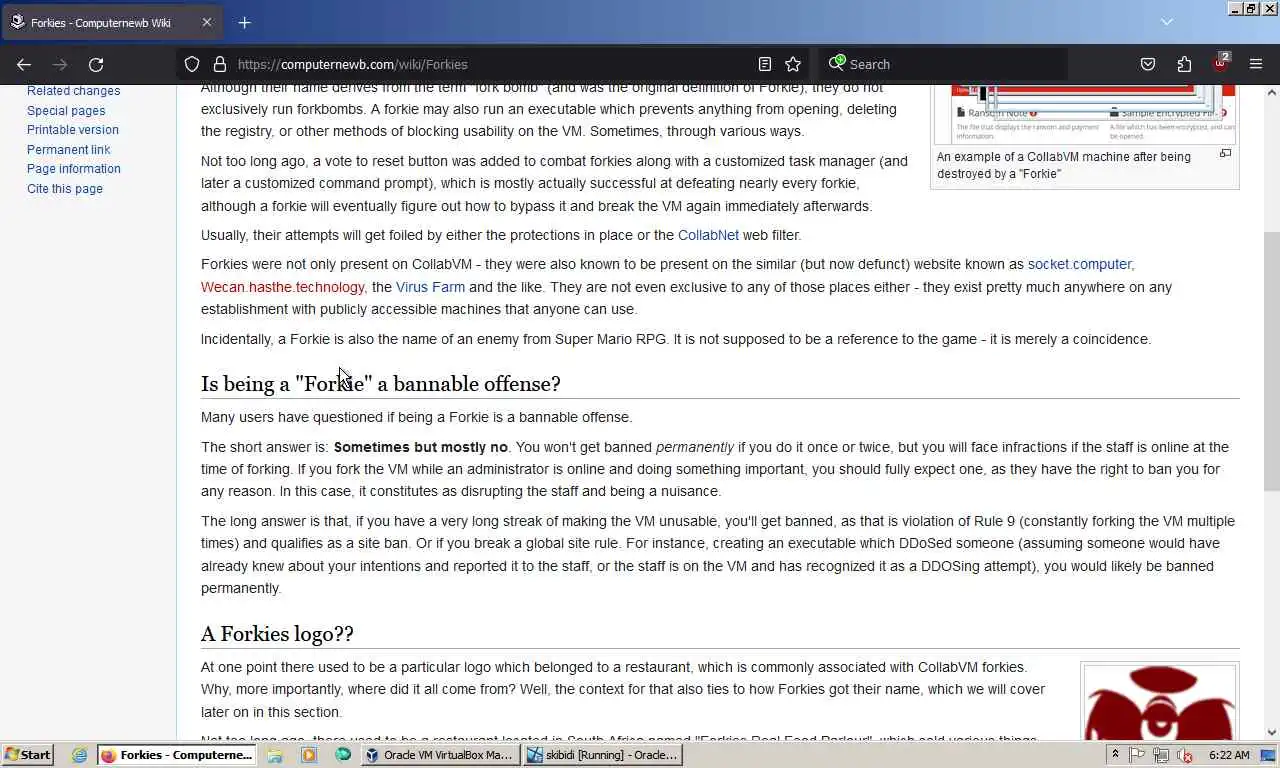Open the Extensions puzzle menu

pos(1184,64)
